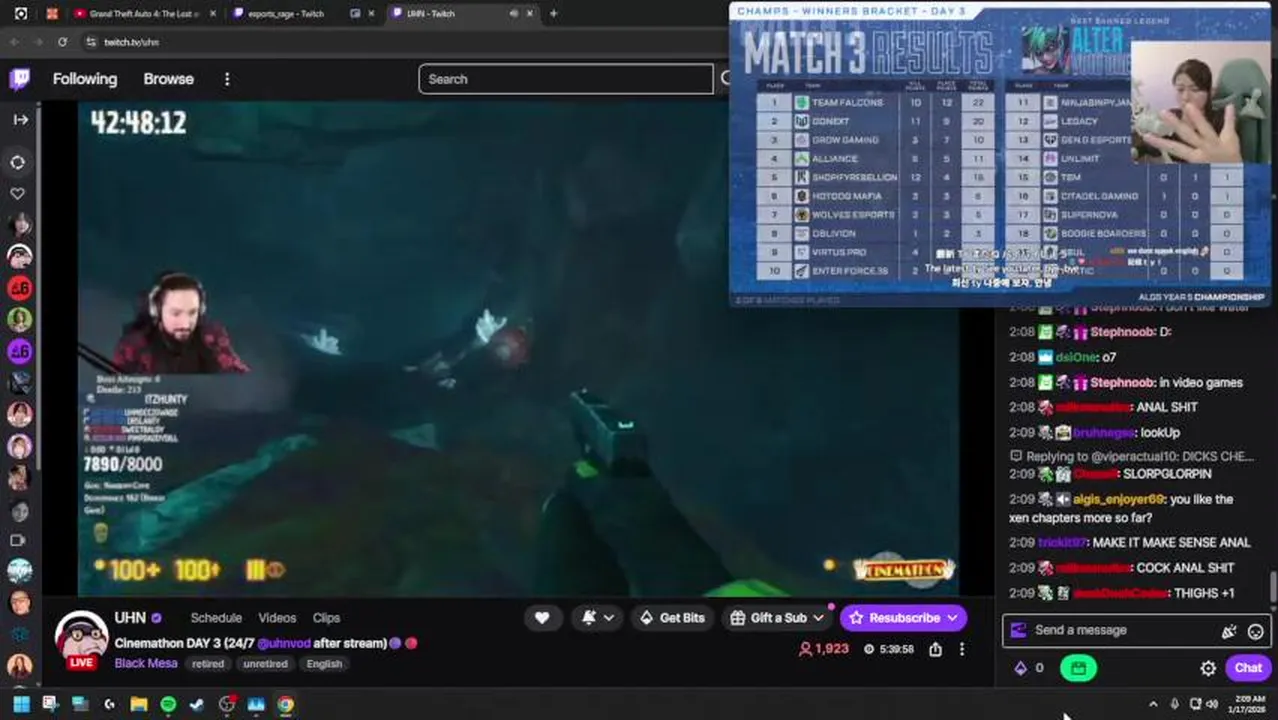
Task: Click the Get Bits button
Action: tap(671, 618)
